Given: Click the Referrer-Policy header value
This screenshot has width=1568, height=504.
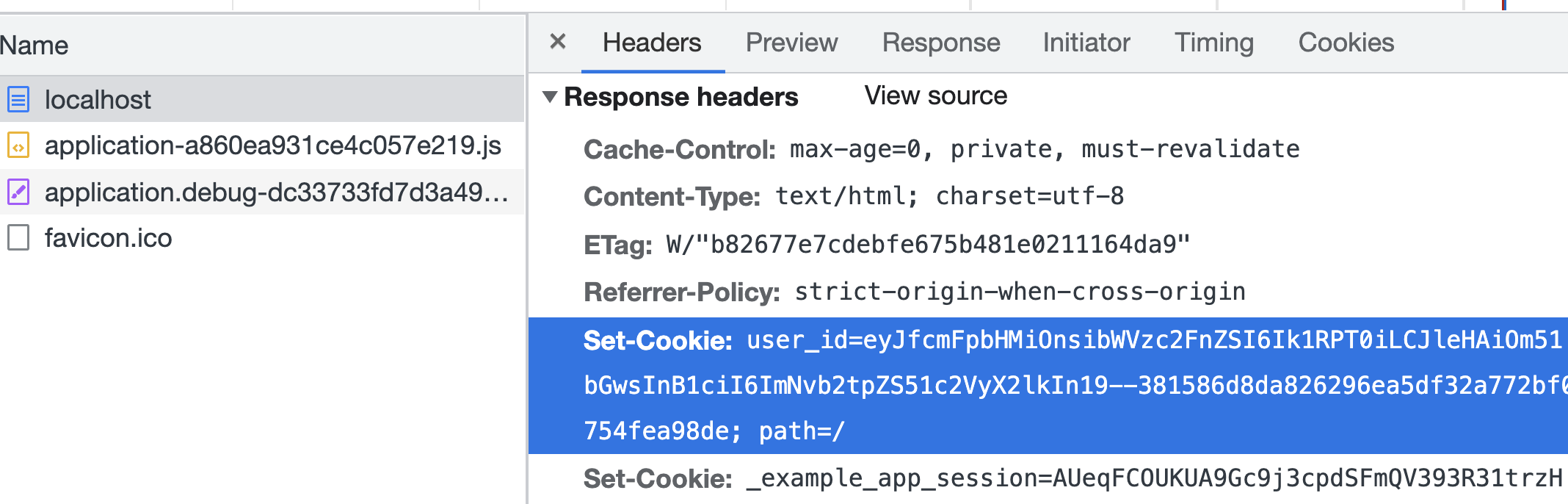Looking at the screenshot, I should click(1020, 292).
